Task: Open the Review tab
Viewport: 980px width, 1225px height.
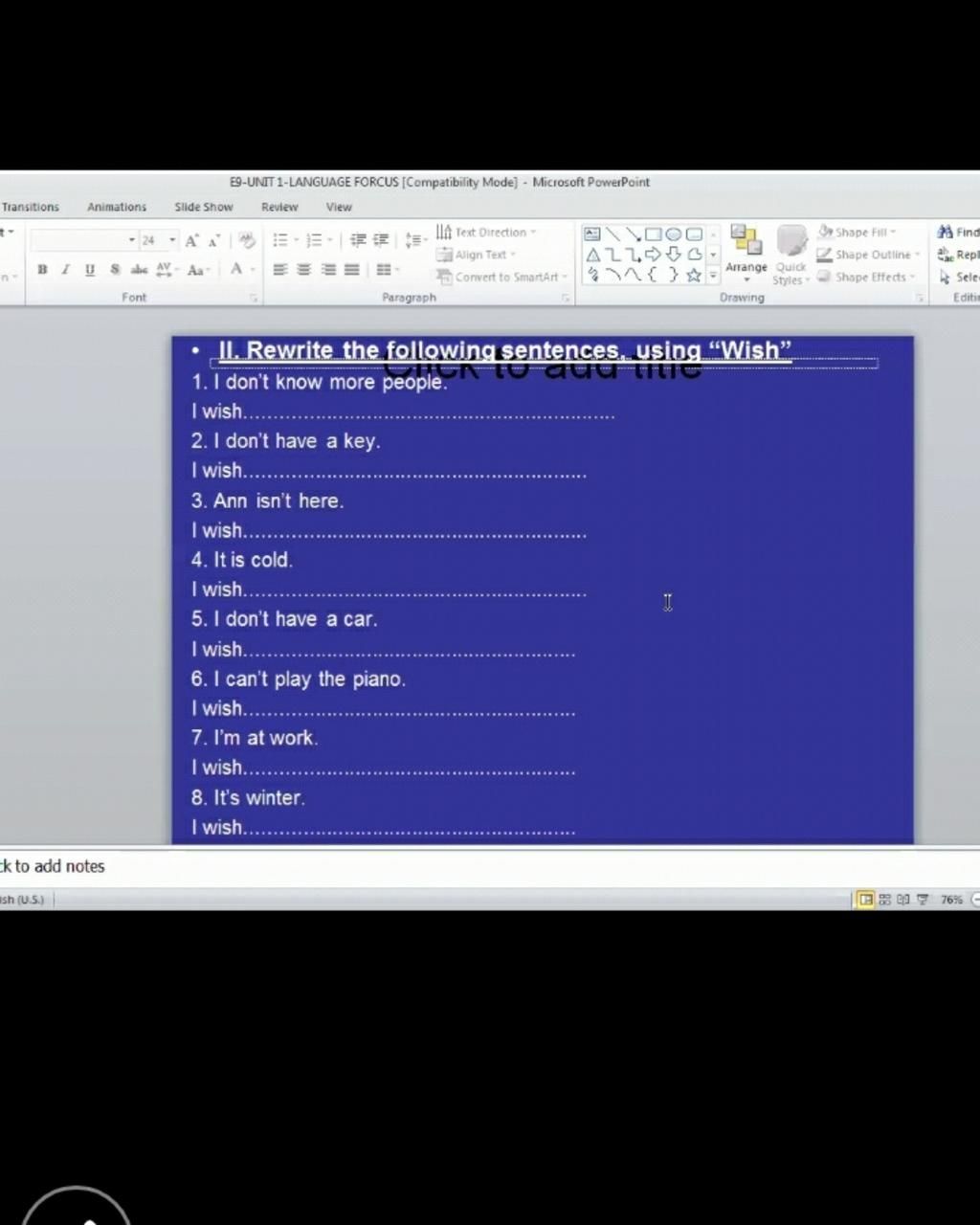Action: (x=279, y=207)
